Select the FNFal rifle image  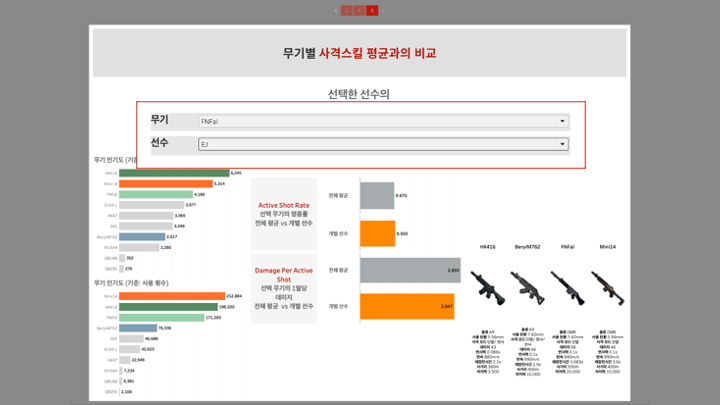coord(568,288)
